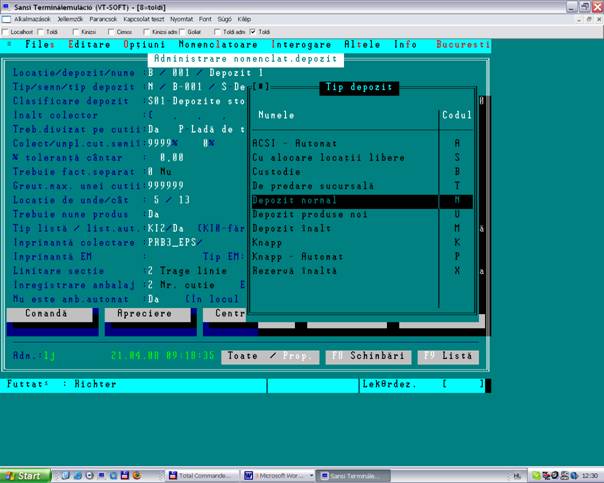
Task: Toggle the Localhost checkbox
Action: (6, 31)
